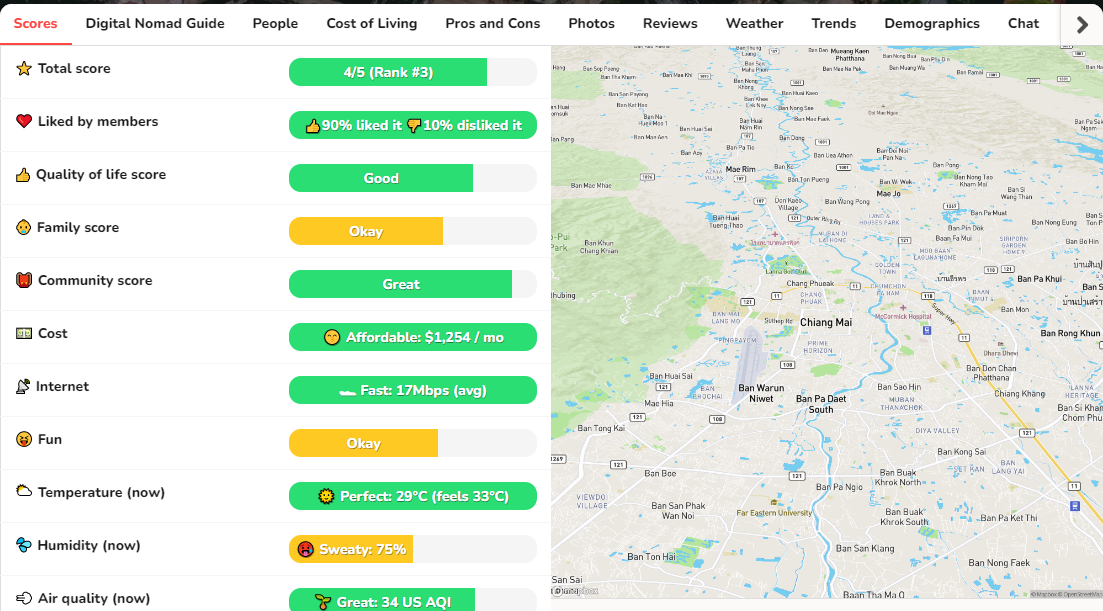Image resolution: width=1103 pixels, height=611 pixels.
Task: Click the Fast: 17Mbps (avg) bar
Action: point(413,390)
